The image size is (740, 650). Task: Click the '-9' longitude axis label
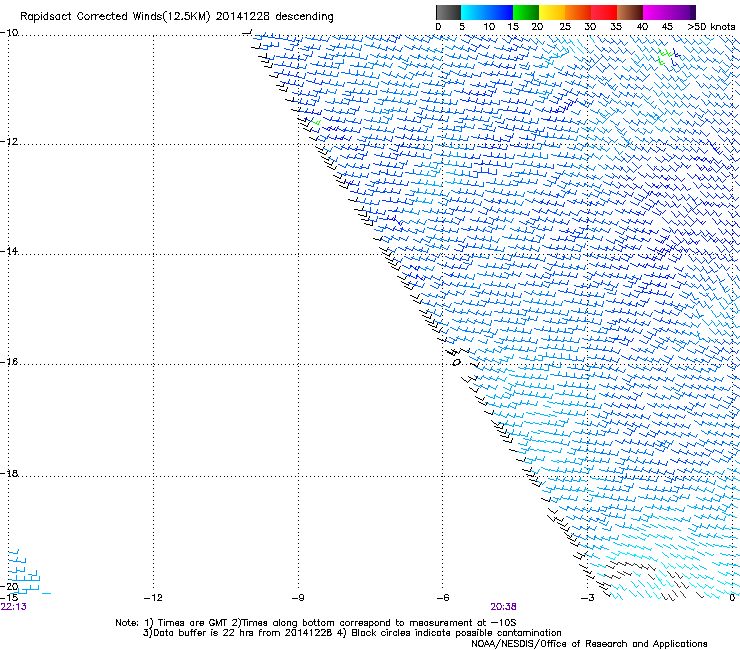point(297,598)
